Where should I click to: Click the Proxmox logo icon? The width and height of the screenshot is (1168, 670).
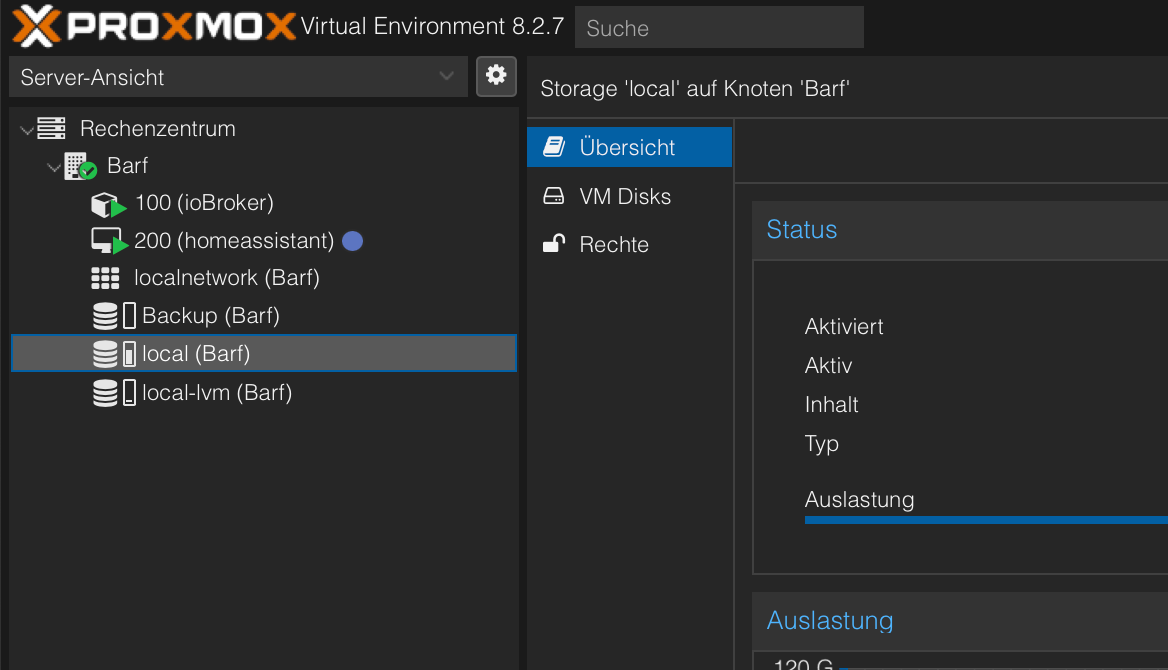36,26
